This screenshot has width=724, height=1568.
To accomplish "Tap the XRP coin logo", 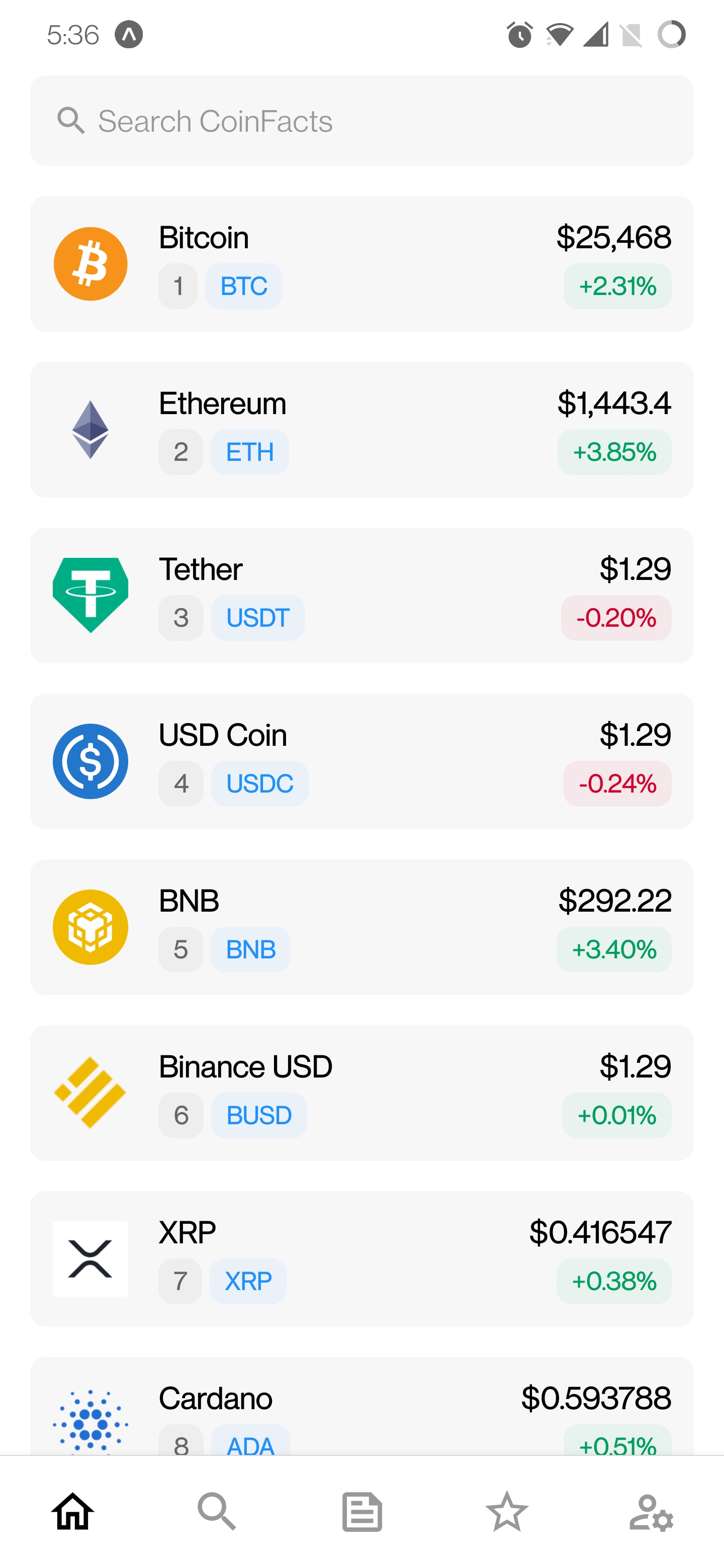I will [x=90, y=1258].
